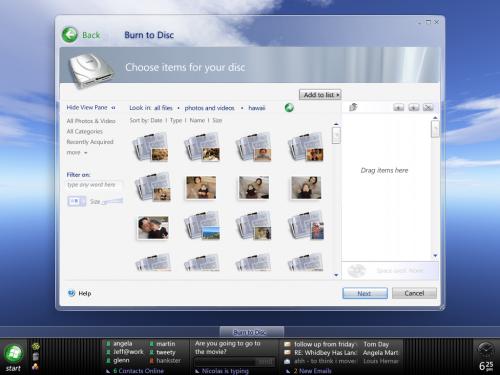Image resolution: width=500 pixels, height=375 pixels.
Task: Sort items by Date
Action: [x=156, y=120]
